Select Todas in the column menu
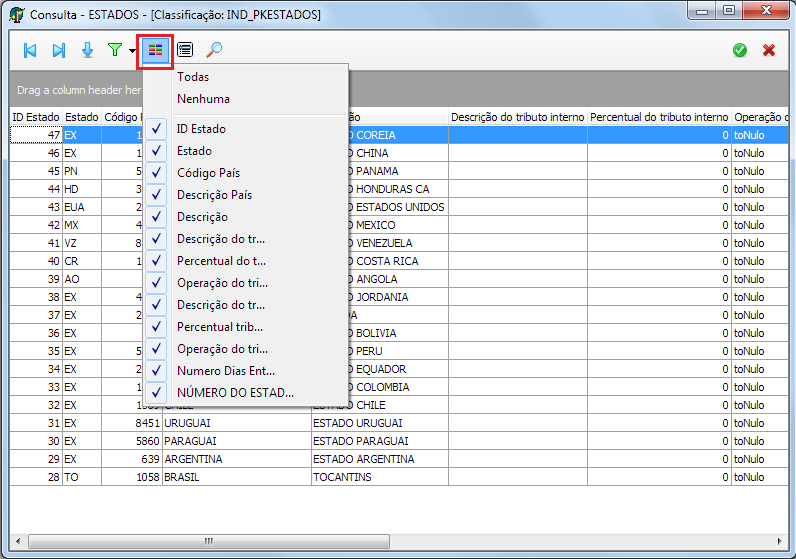The image size is (796, 559). [193, 77]
